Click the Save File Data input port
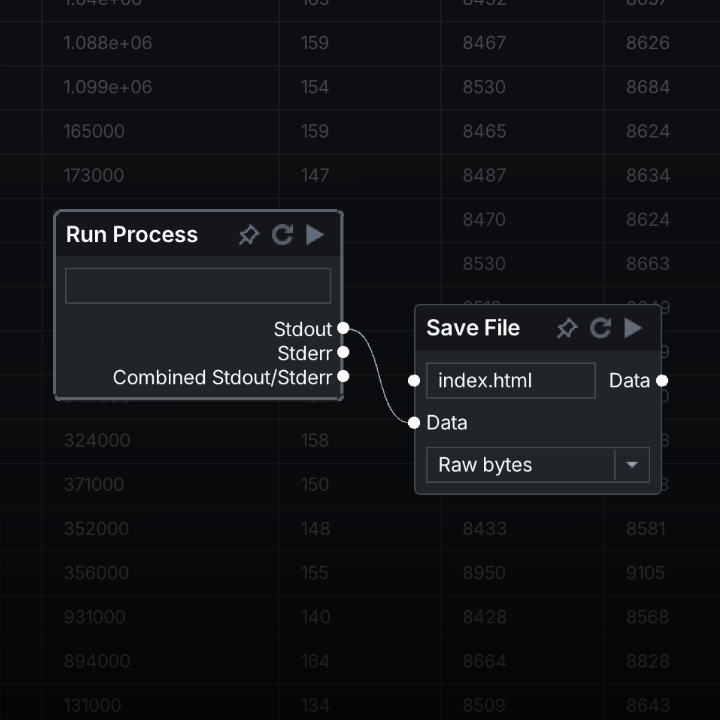The width and height of the screenshot is (720, 720). [x=414, y=422]
